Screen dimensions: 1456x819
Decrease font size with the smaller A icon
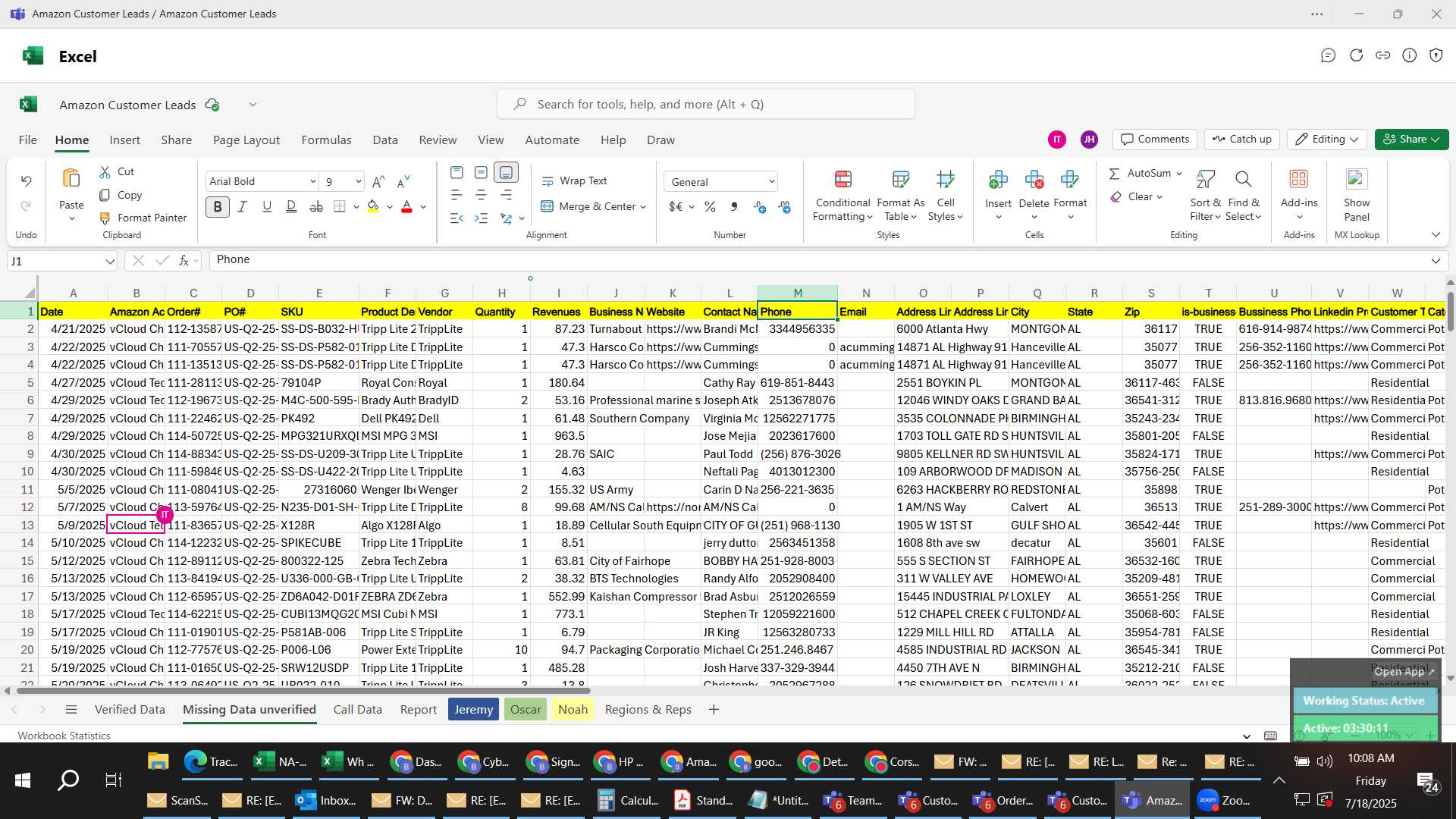point(403,182)
